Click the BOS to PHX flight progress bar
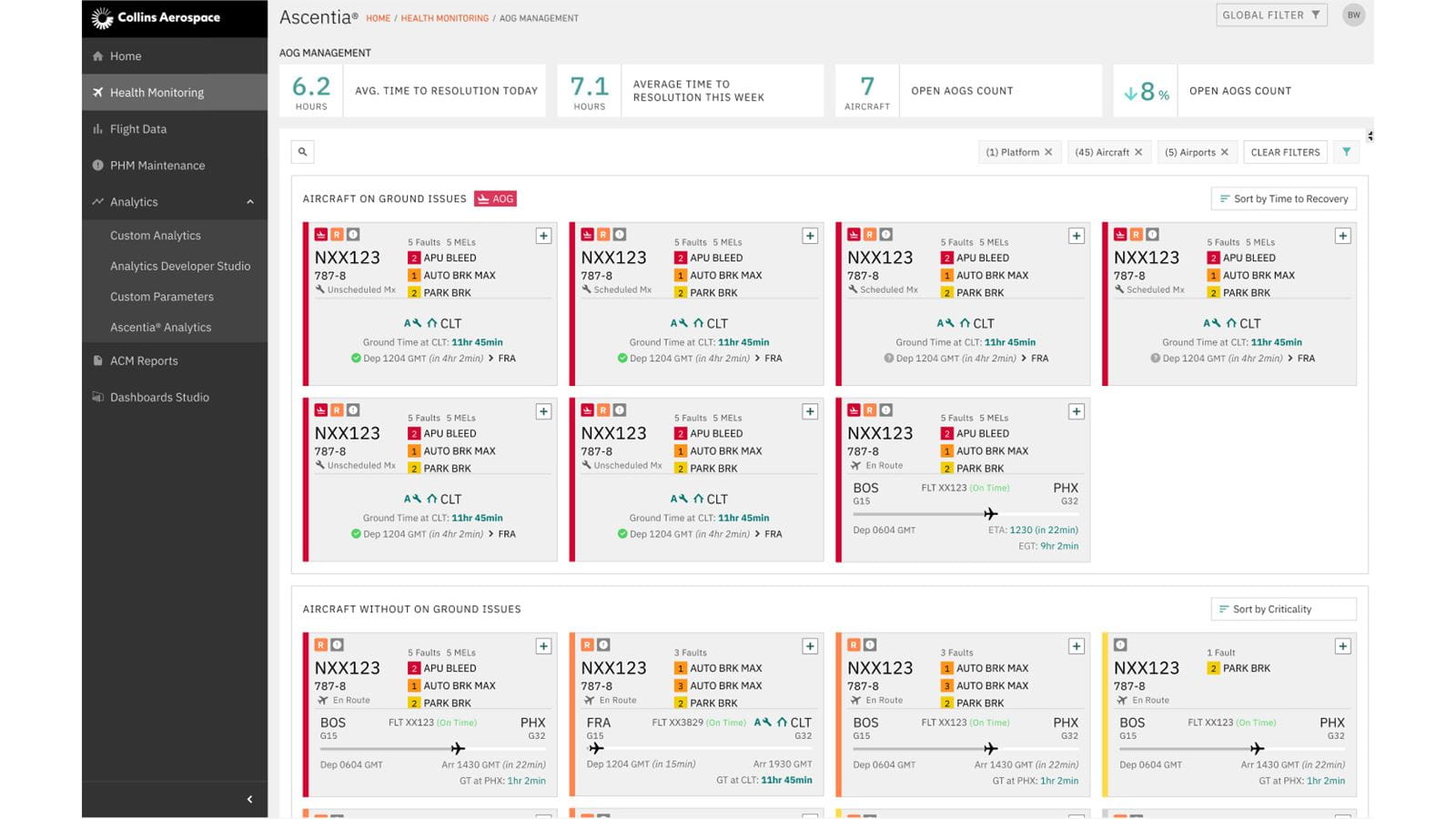 (963, 513)
